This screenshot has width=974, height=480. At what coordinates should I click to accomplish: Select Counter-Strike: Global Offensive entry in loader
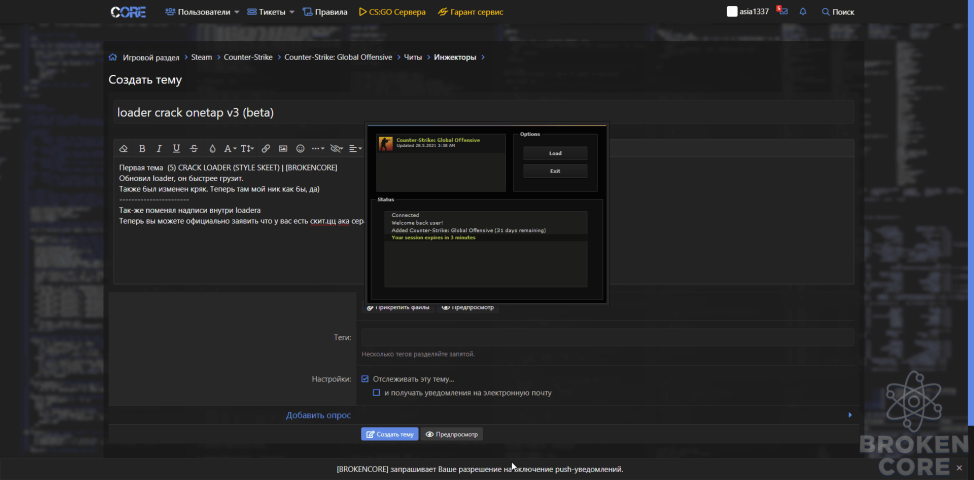(x=440, y=144)
